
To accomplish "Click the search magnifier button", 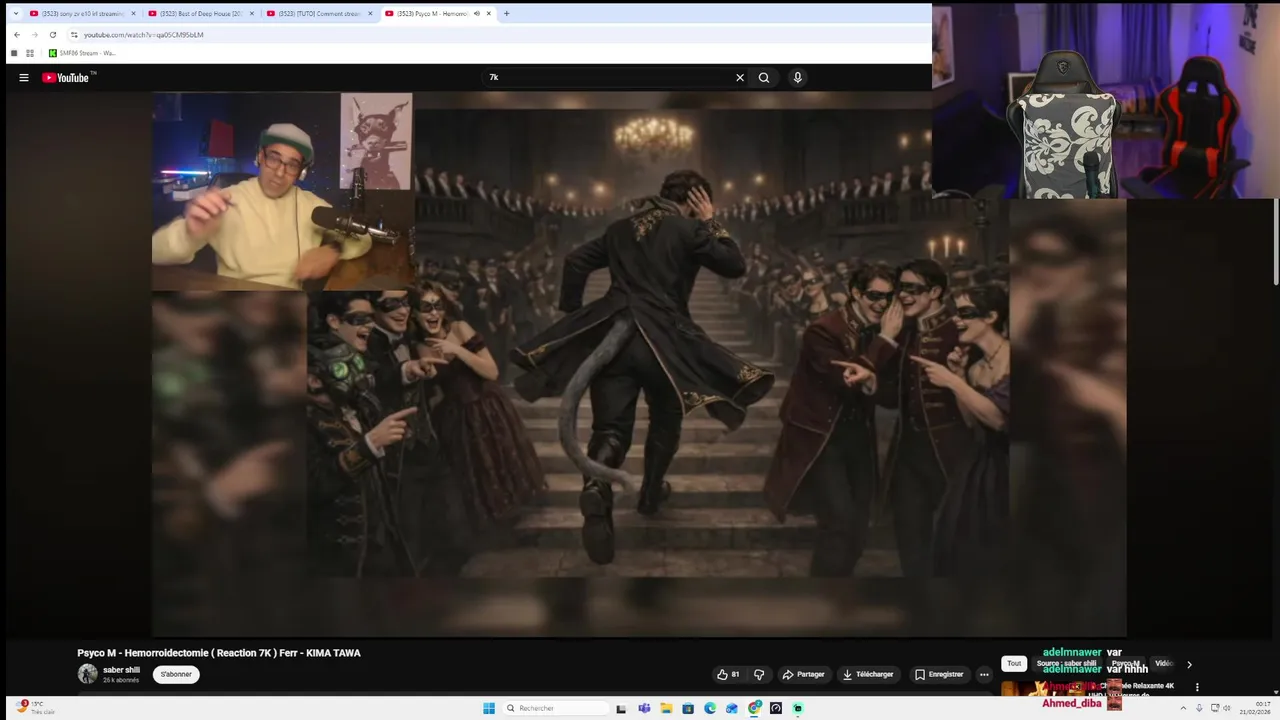I will (764, 77).
